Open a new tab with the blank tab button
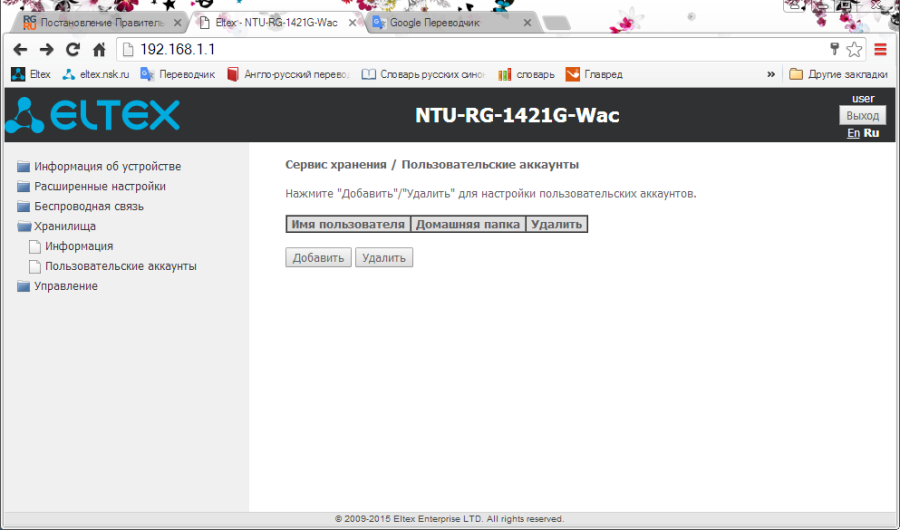 (556, 23)
